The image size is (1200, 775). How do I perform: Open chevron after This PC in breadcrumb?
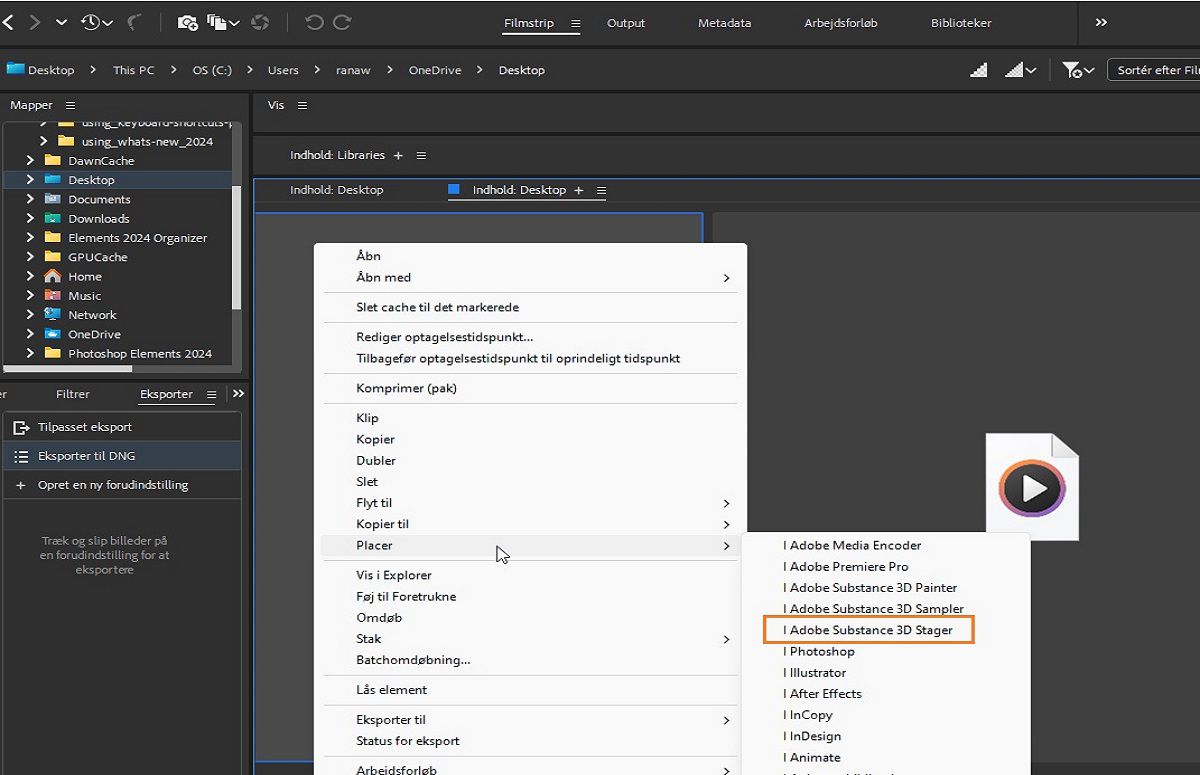(x=174, y=70)
